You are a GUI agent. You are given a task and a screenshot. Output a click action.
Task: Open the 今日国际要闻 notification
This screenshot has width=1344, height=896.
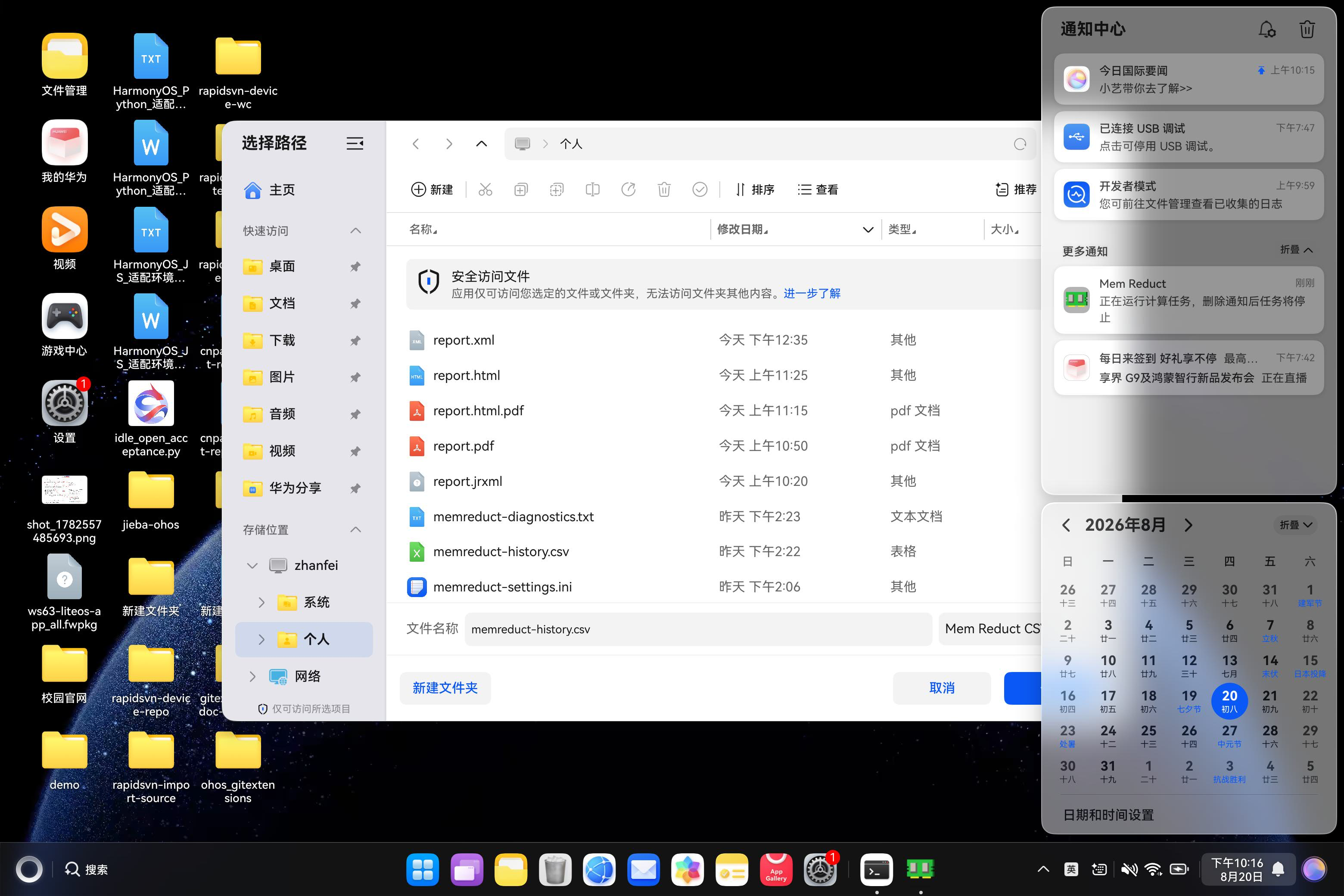pos(1188,79)
